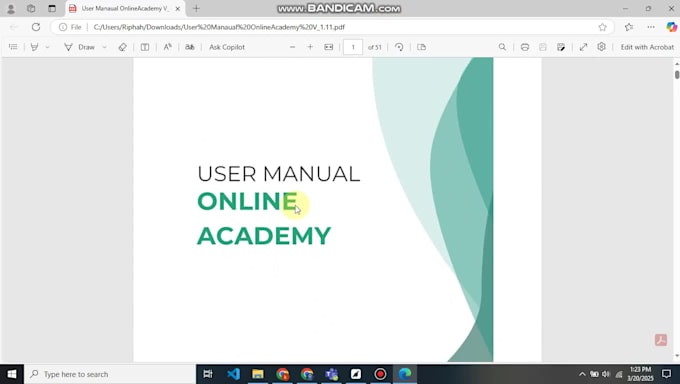Activate the Draw tool
The height and width of the screenshot is (384, 680).
click(80, 47)
